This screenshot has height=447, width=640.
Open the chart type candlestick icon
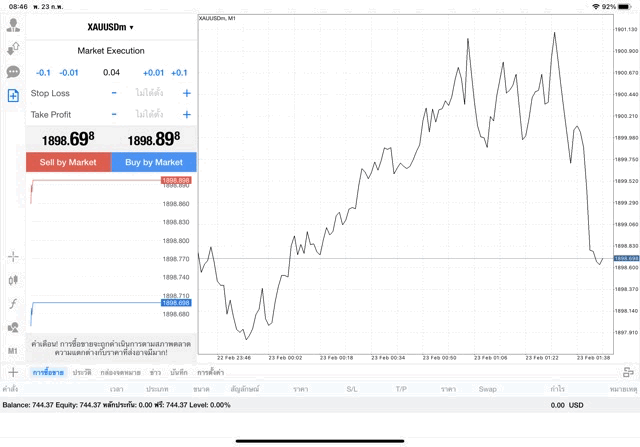coord(13,280)
